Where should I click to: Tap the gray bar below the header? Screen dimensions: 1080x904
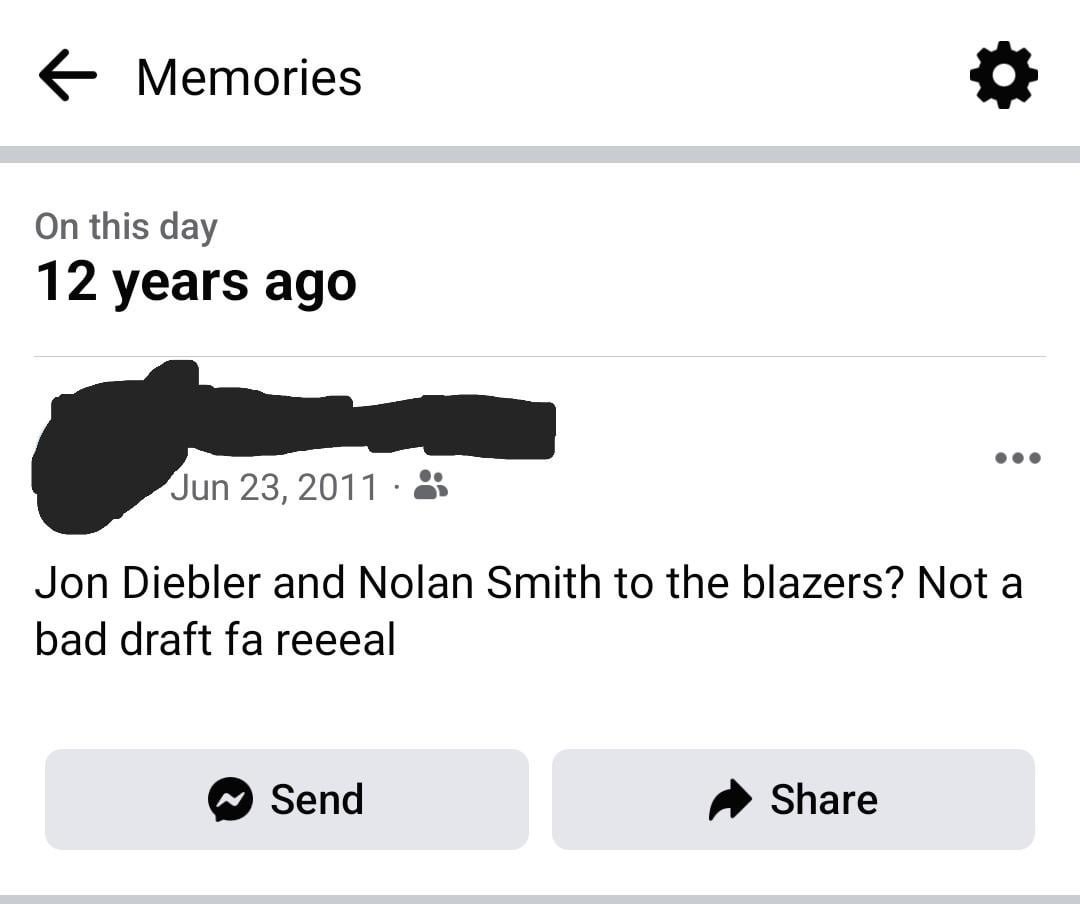point(540,154)
